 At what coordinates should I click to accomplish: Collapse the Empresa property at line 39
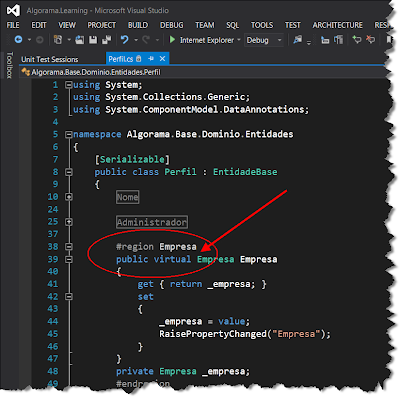pos(69,259)
